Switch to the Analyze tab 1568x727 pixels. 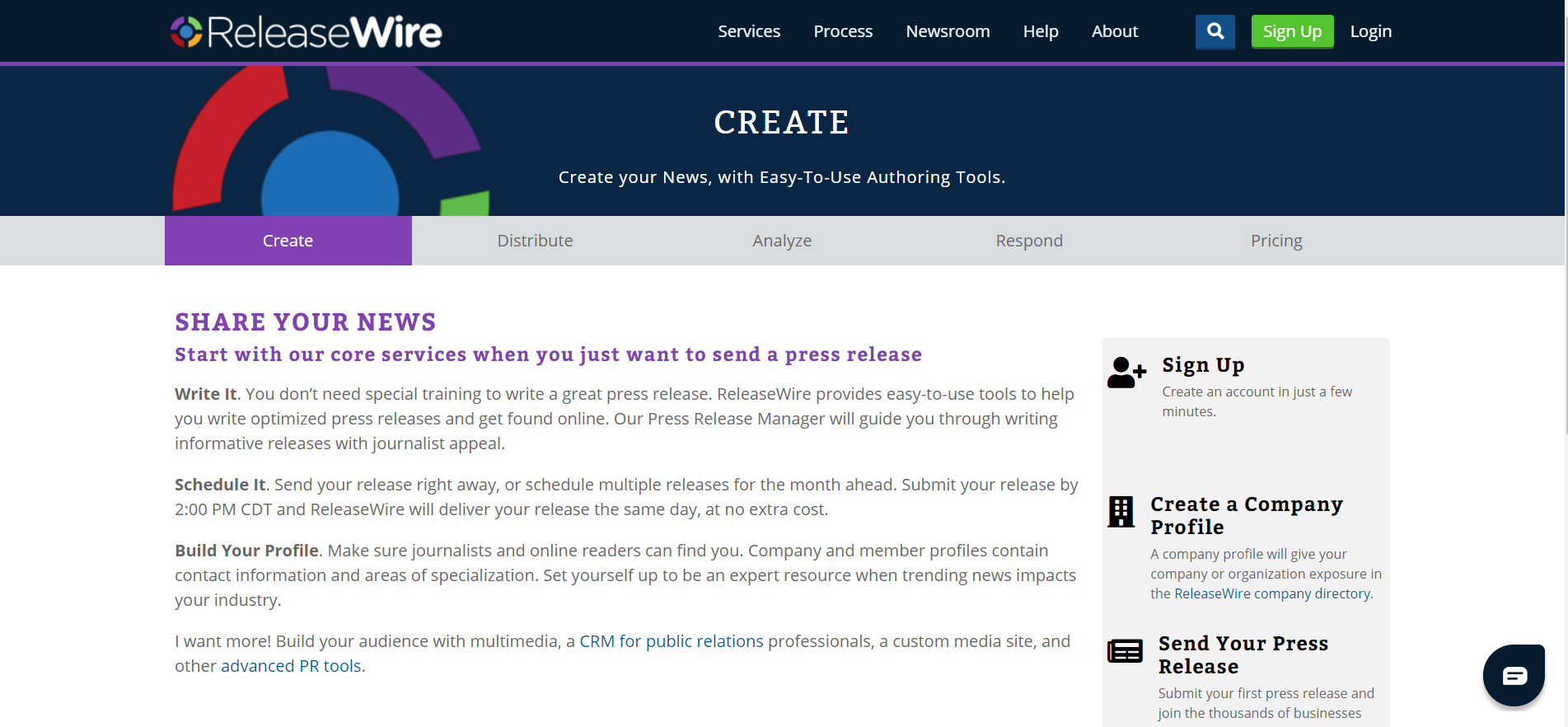tap(782, 241)
